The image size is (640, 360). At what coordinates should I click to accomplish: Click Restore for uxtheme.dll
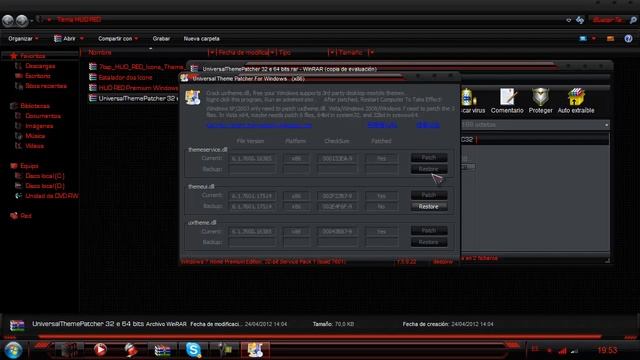click(x=429, y=242)
